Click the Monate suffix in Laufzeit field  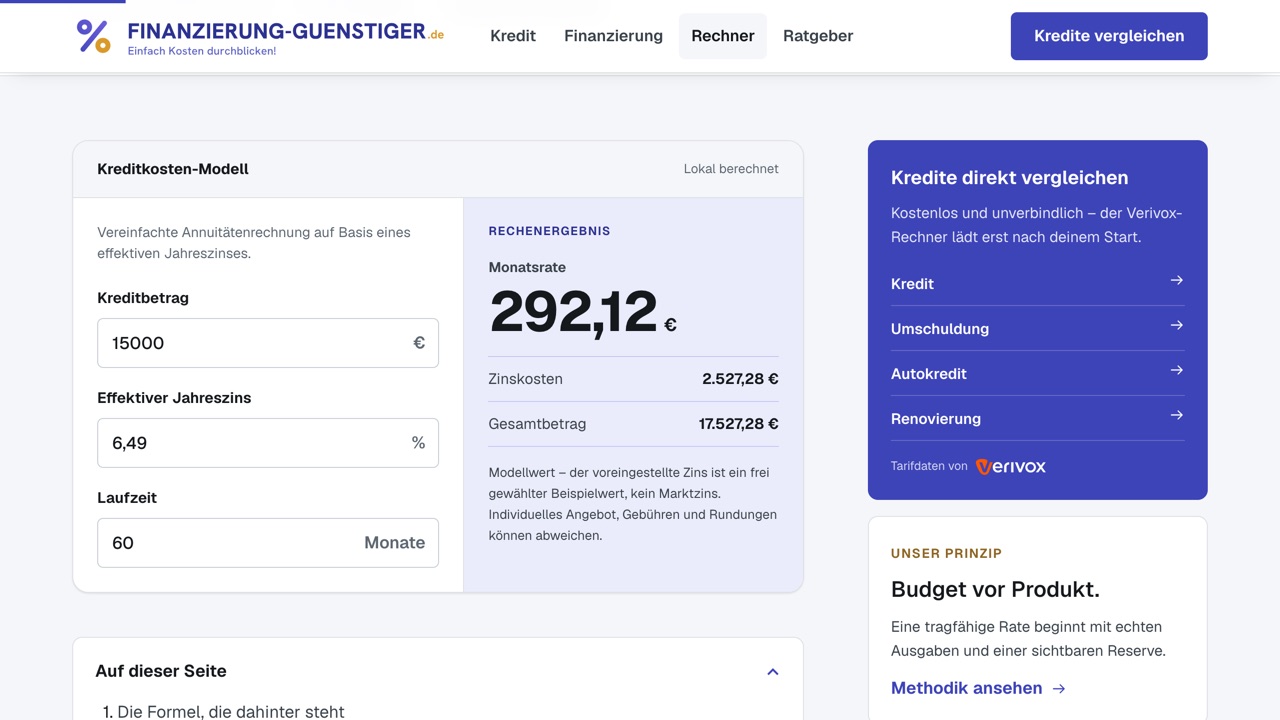point(394,543)
